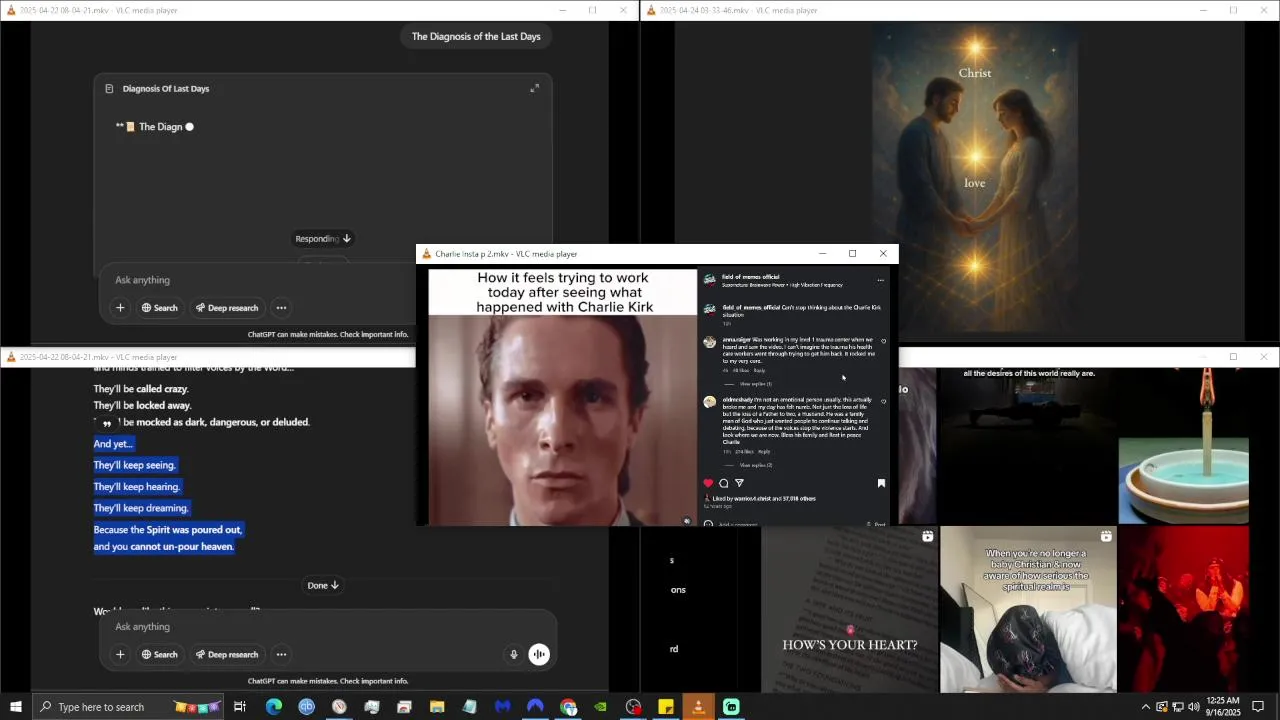
Task: Open the candle and fountain thumbnail
Action: (1183, 446)
